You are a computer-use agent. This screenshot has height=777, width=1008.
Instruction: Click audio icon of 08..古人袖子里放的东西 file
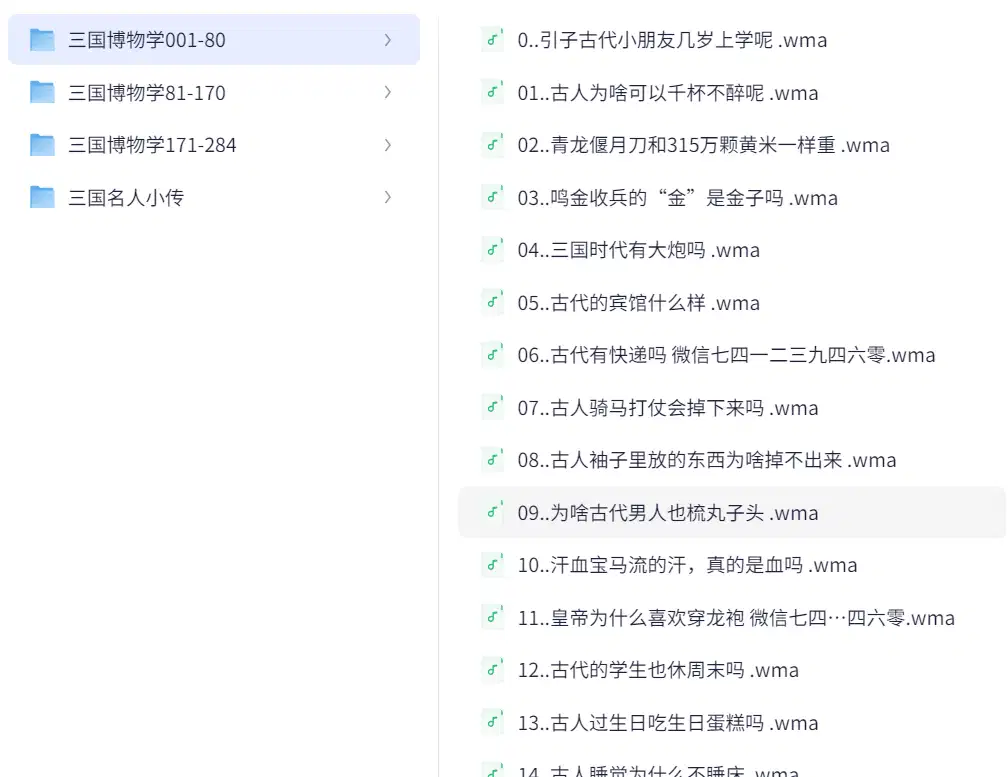[492, 460]
